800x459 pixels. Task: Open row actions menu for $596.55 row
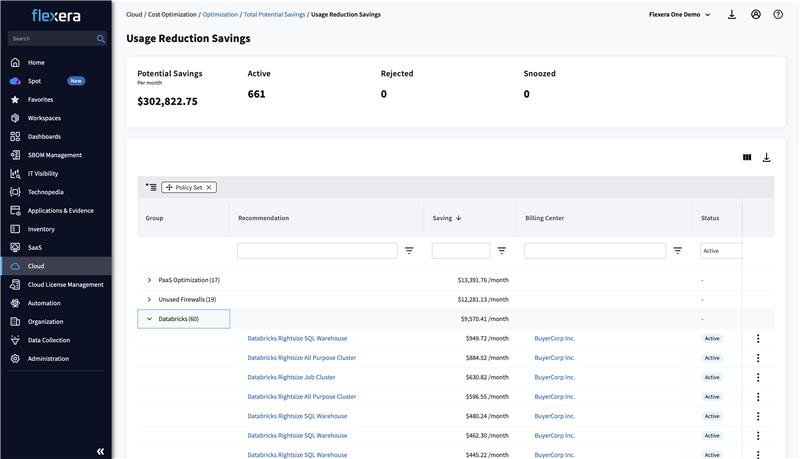(758, 397)
